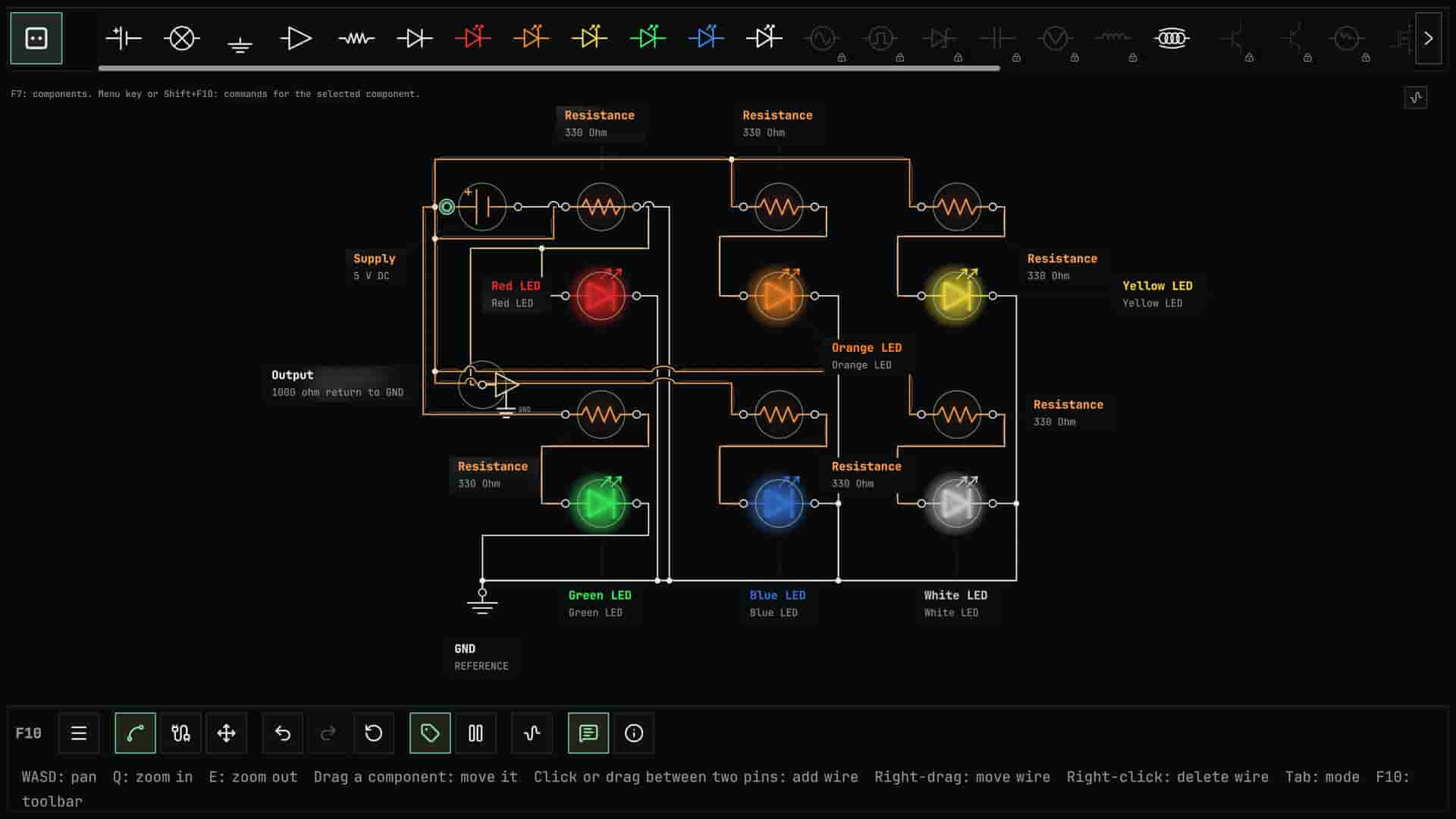
Task: Choose the yellow LED palette icon
Action: pyautogui.click(x=589, y=38)
